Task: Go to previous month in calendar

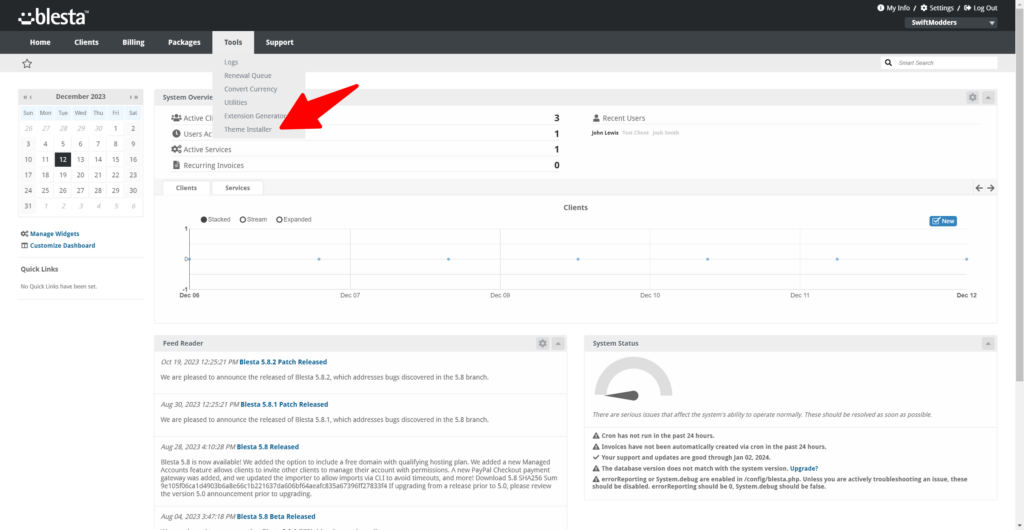Action: tap(30, 97)
